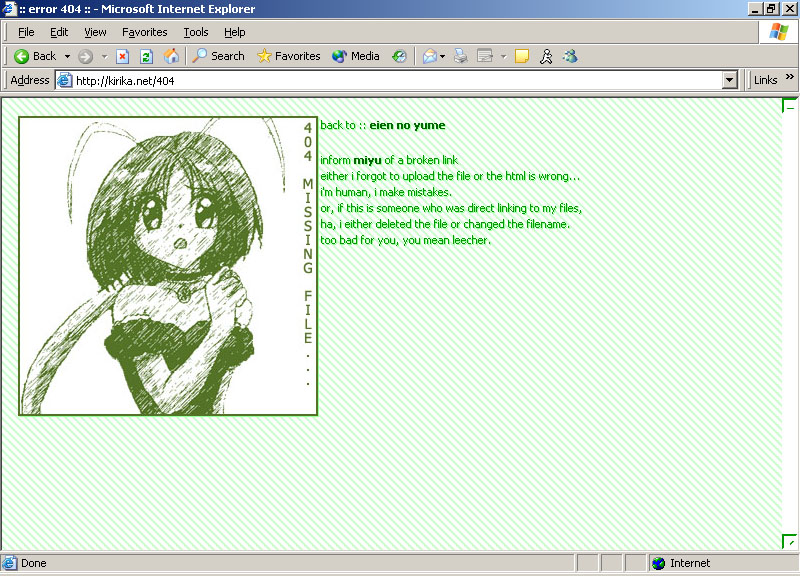Expand the Back button history dropdown arrow
The image size is (800, 576).
tap(67, 56)
